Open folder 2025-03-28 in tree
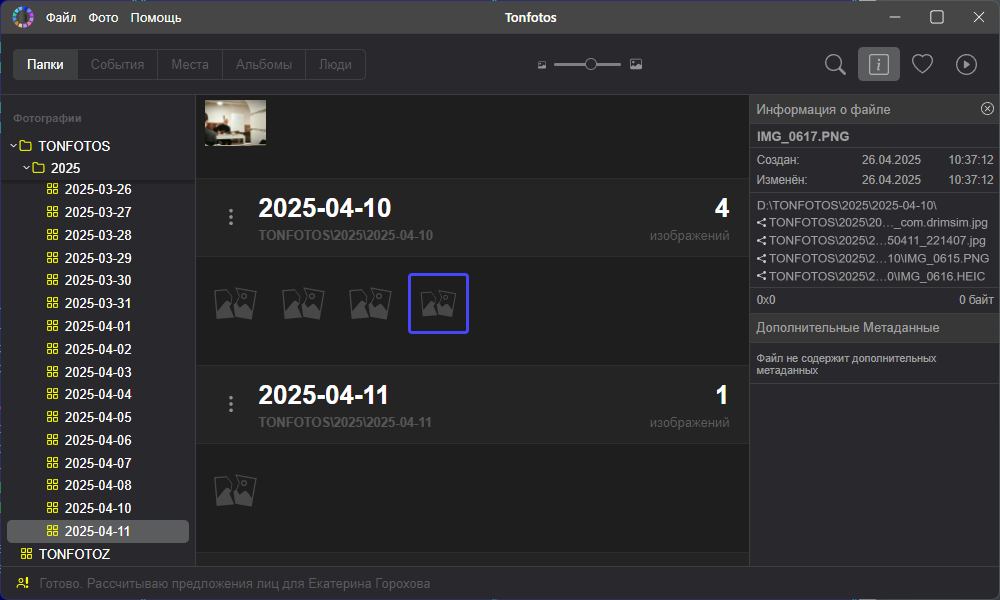 tap(98, 235)
